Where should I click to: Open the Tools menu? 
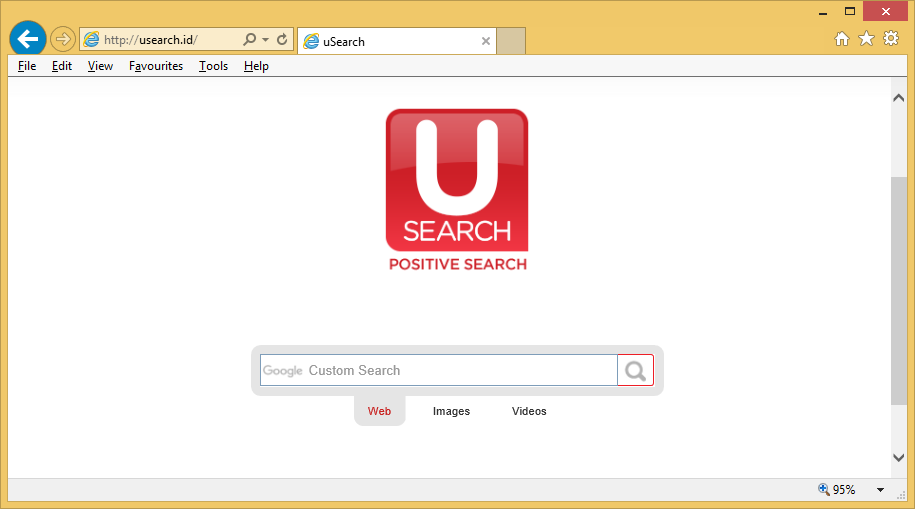coord(214,66)
